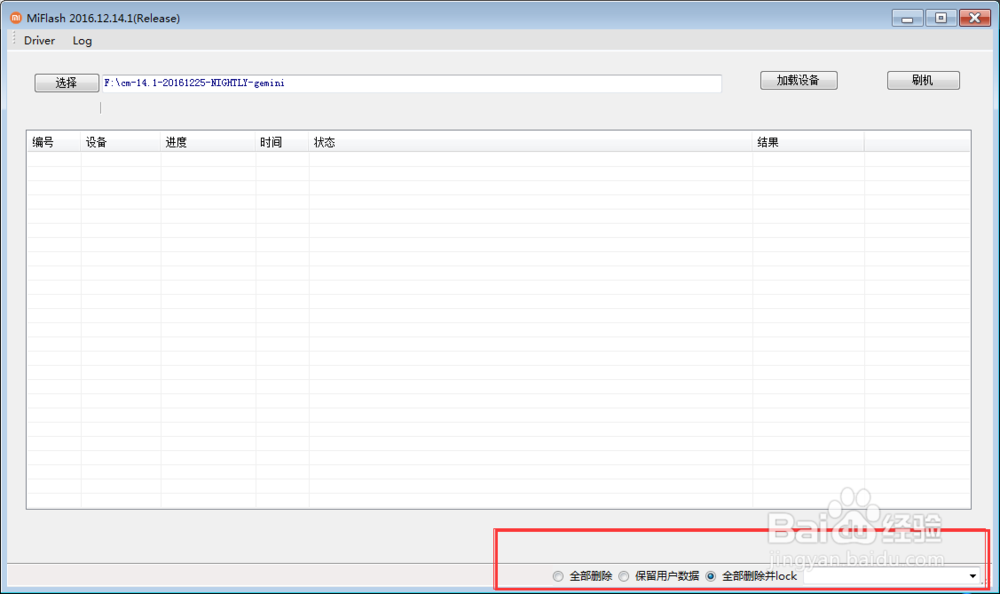Screen dimensions: 1000x594
Task: Click the 刷机 flash button
Action: pos(923,80)
